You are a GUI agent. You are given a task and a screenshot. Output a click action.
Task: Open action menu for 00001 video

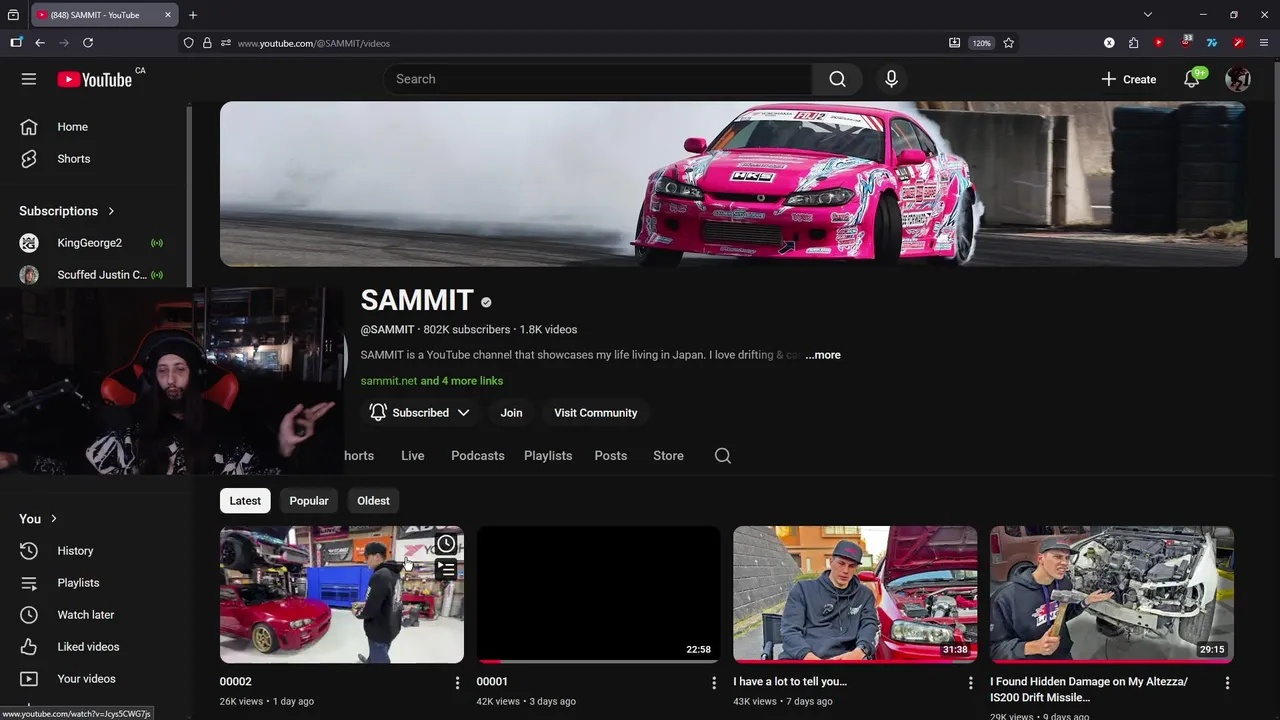pos(714,683)
